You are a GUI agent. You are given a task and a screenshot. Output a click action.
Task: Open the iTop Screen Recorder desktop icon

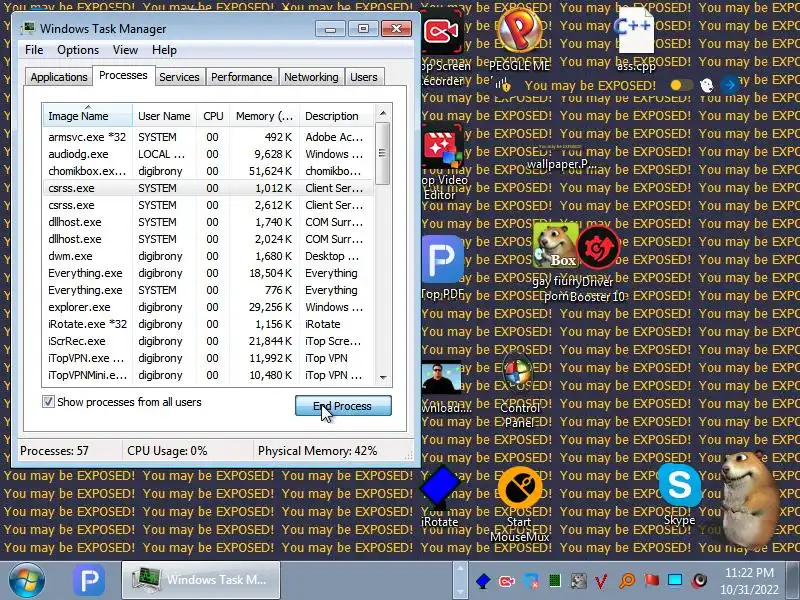coord(442,33)
